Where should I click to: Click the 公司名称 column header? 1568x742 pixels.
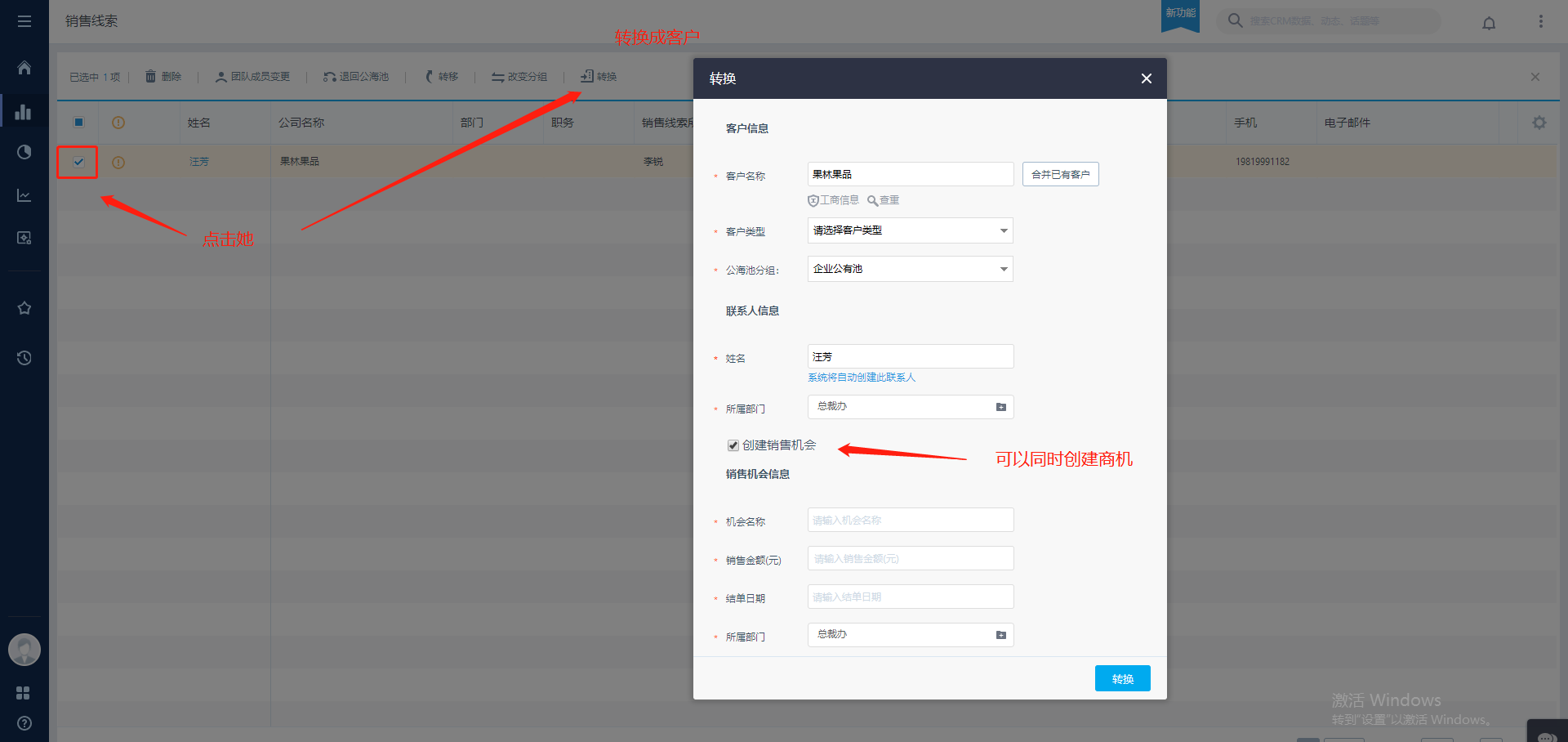point(301,123)
